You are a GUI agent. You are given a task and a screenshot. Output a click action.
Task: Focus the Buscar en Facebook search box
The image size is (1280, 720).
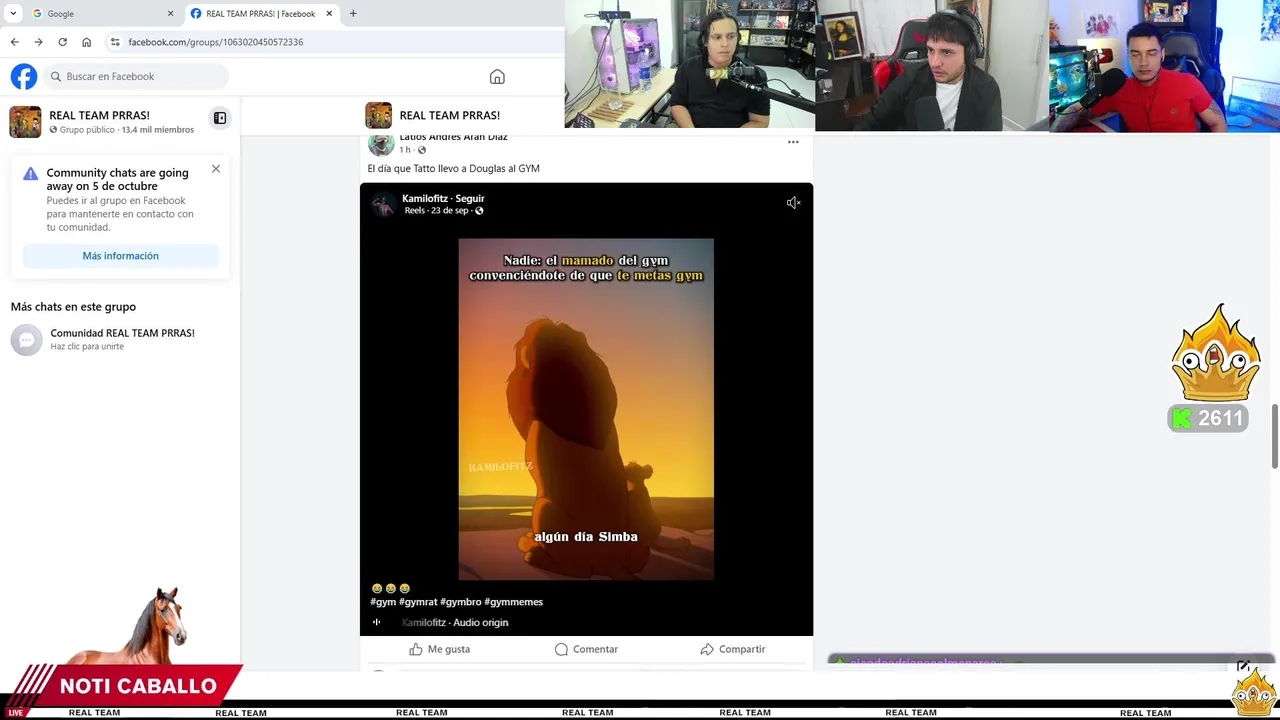pos(135,76)
